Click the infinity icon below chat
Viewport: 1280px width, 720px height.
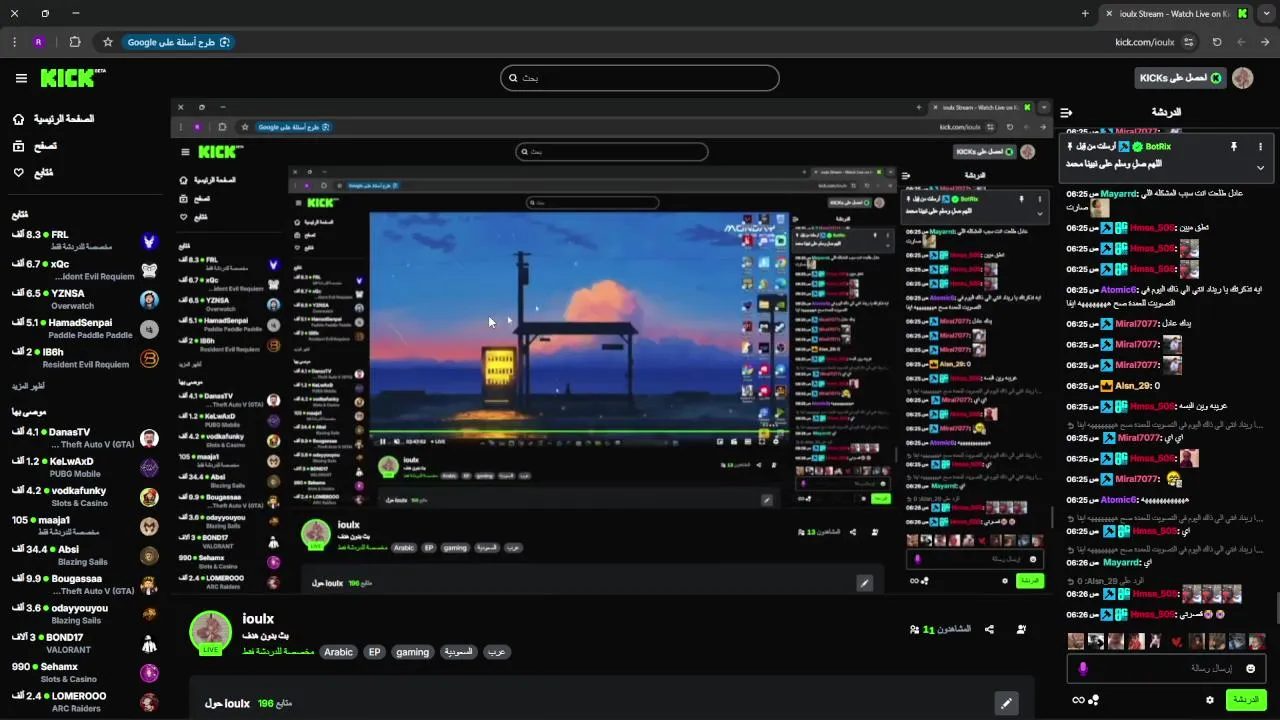point(1078,700)
